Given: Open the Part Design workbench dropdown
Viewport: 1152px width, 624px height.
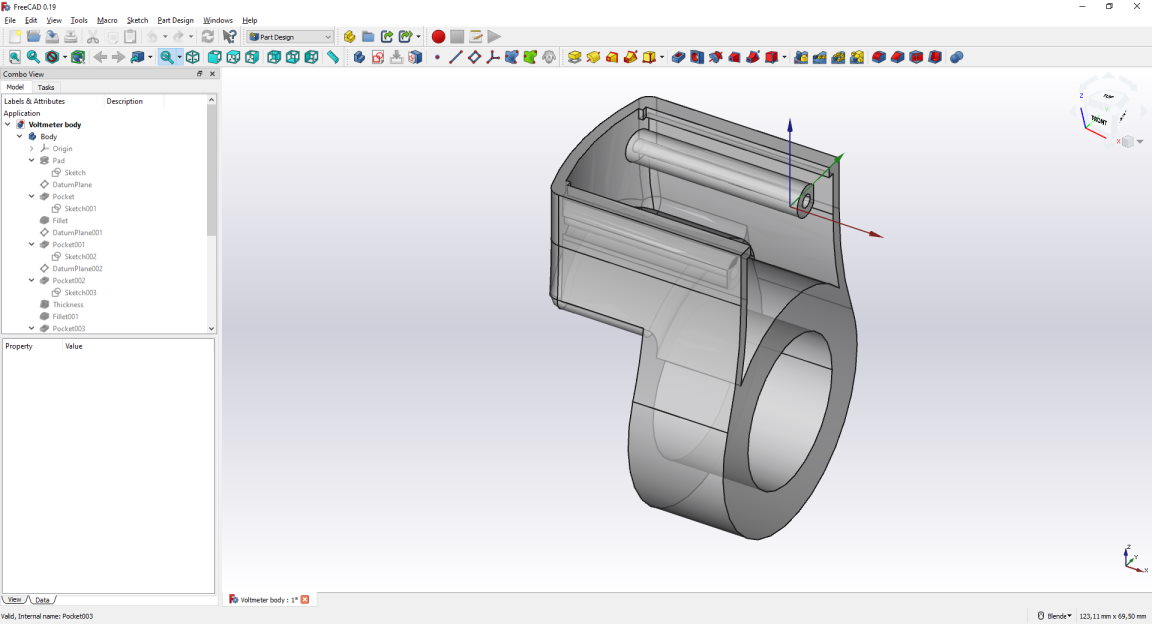Looking at the screenshot, I should click(290, 37).
